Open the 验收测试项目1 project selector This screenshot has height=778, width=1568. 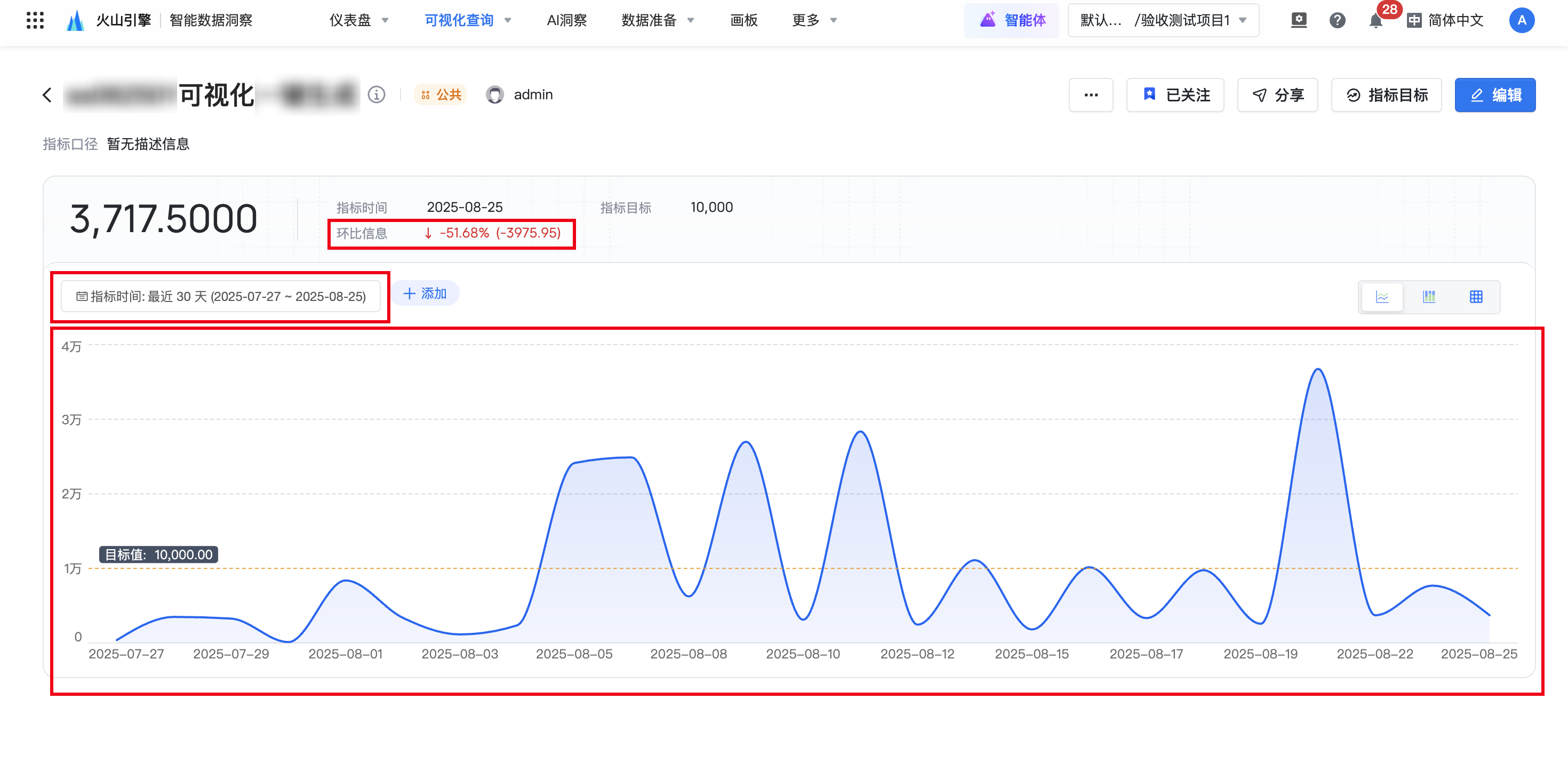click(1163, 21)
